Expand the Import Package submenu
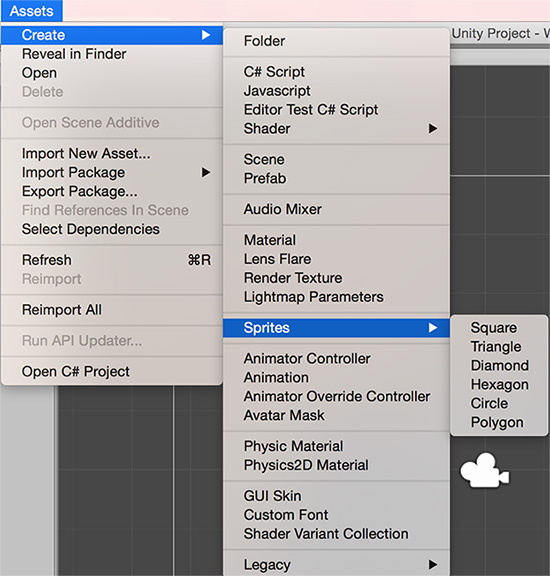 (112, 172)
